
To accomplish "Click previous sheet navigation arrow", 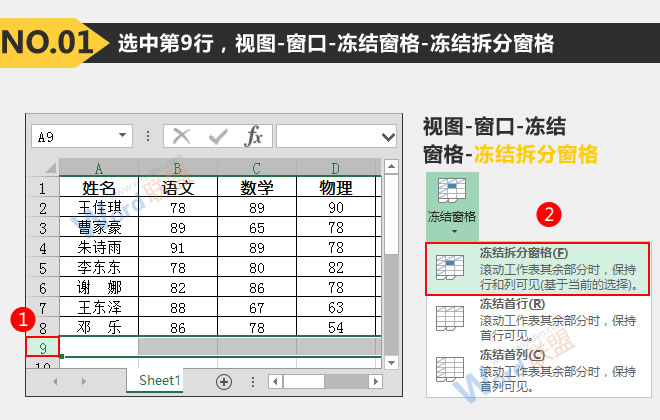I will coord(55,382).
